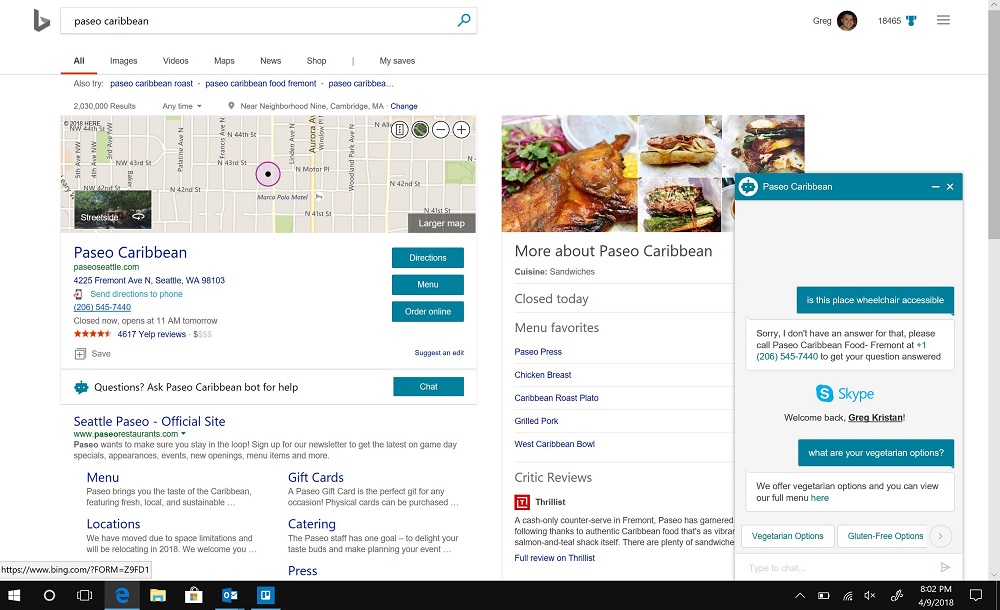Switch to the News tab

coord(270,61)
